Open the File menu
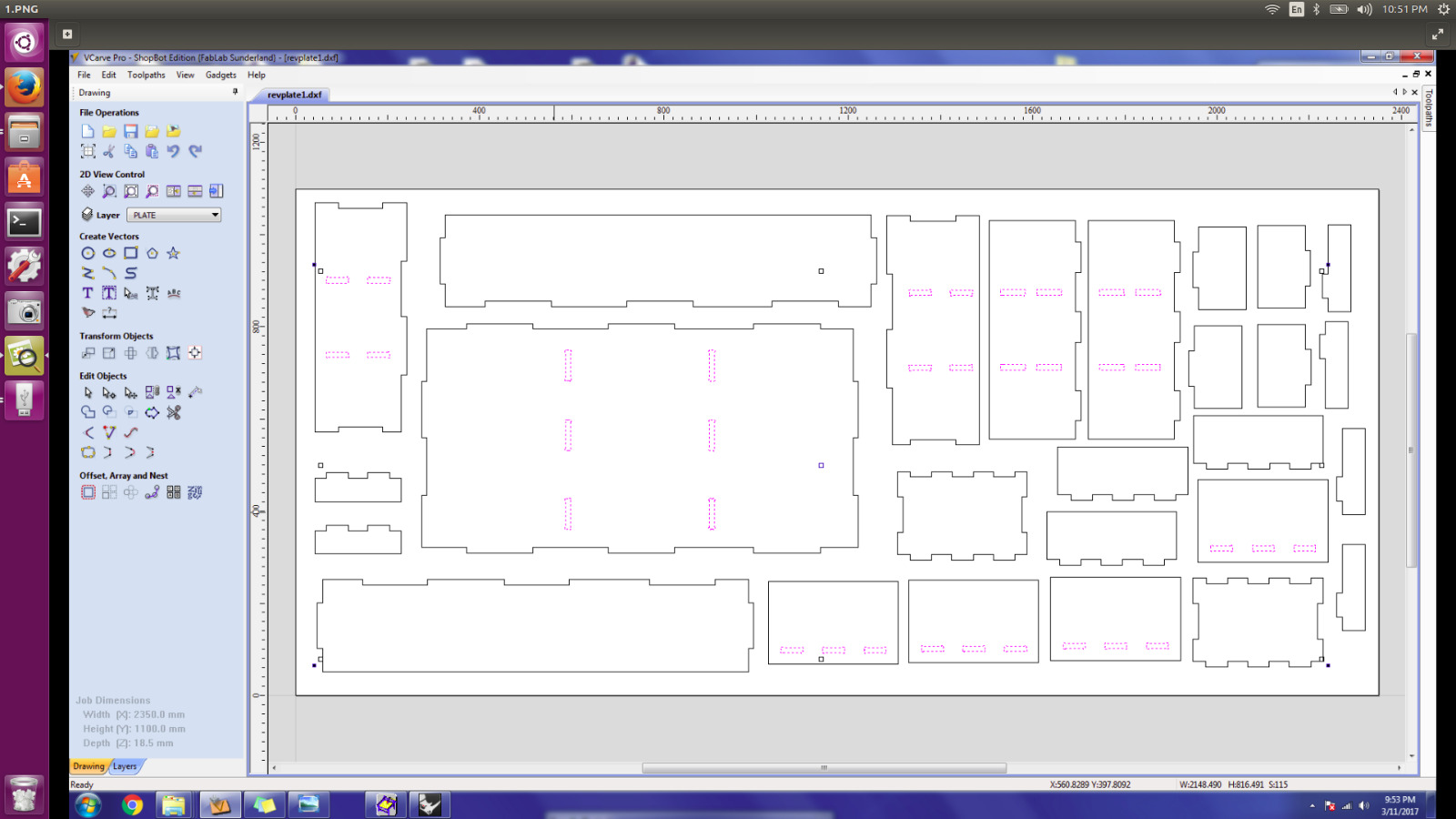1456x819 pixels. click(x=84, y=76)
